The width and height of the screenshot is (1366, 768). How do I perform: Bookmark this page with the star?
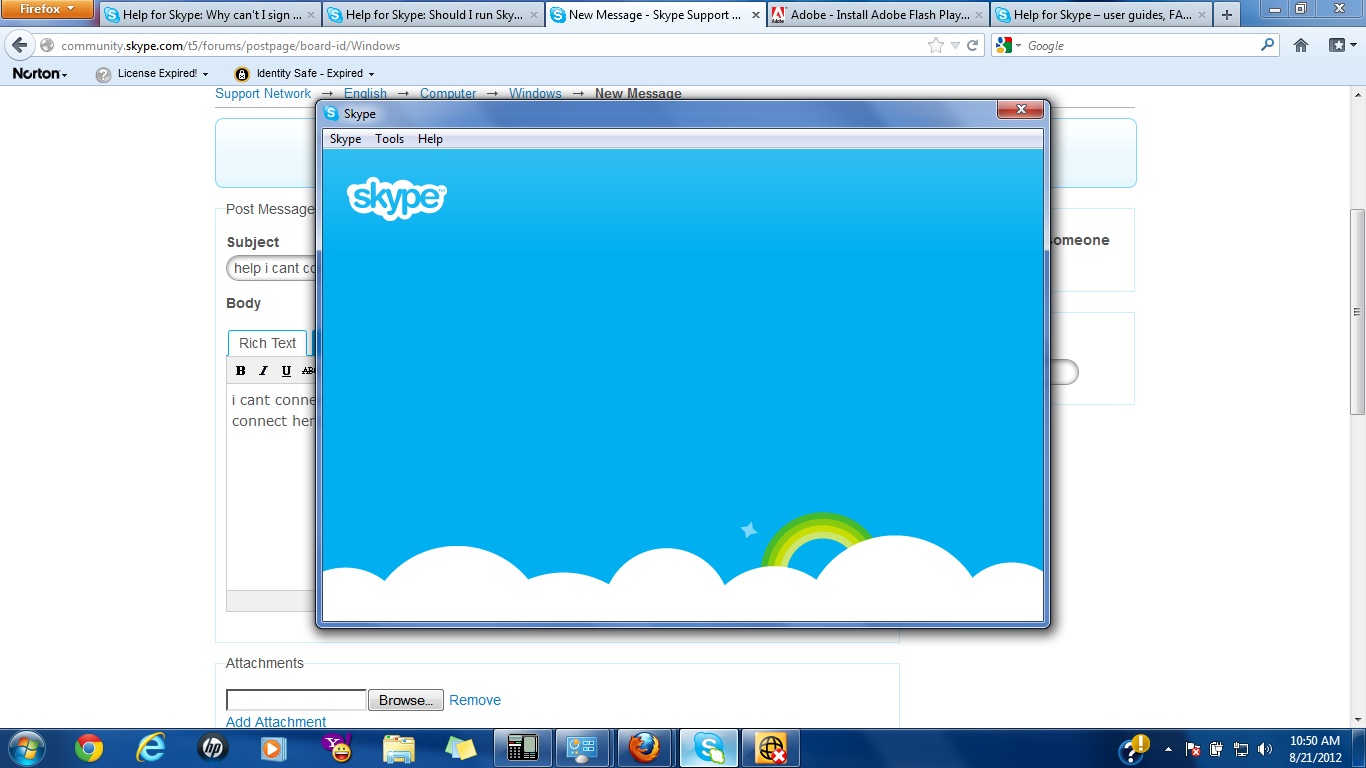pos(936,46)
